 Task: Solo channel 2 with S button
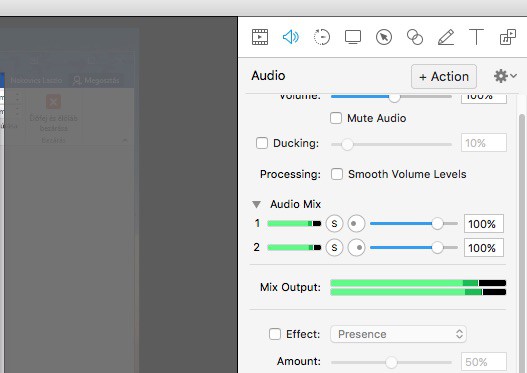point(334,248)
